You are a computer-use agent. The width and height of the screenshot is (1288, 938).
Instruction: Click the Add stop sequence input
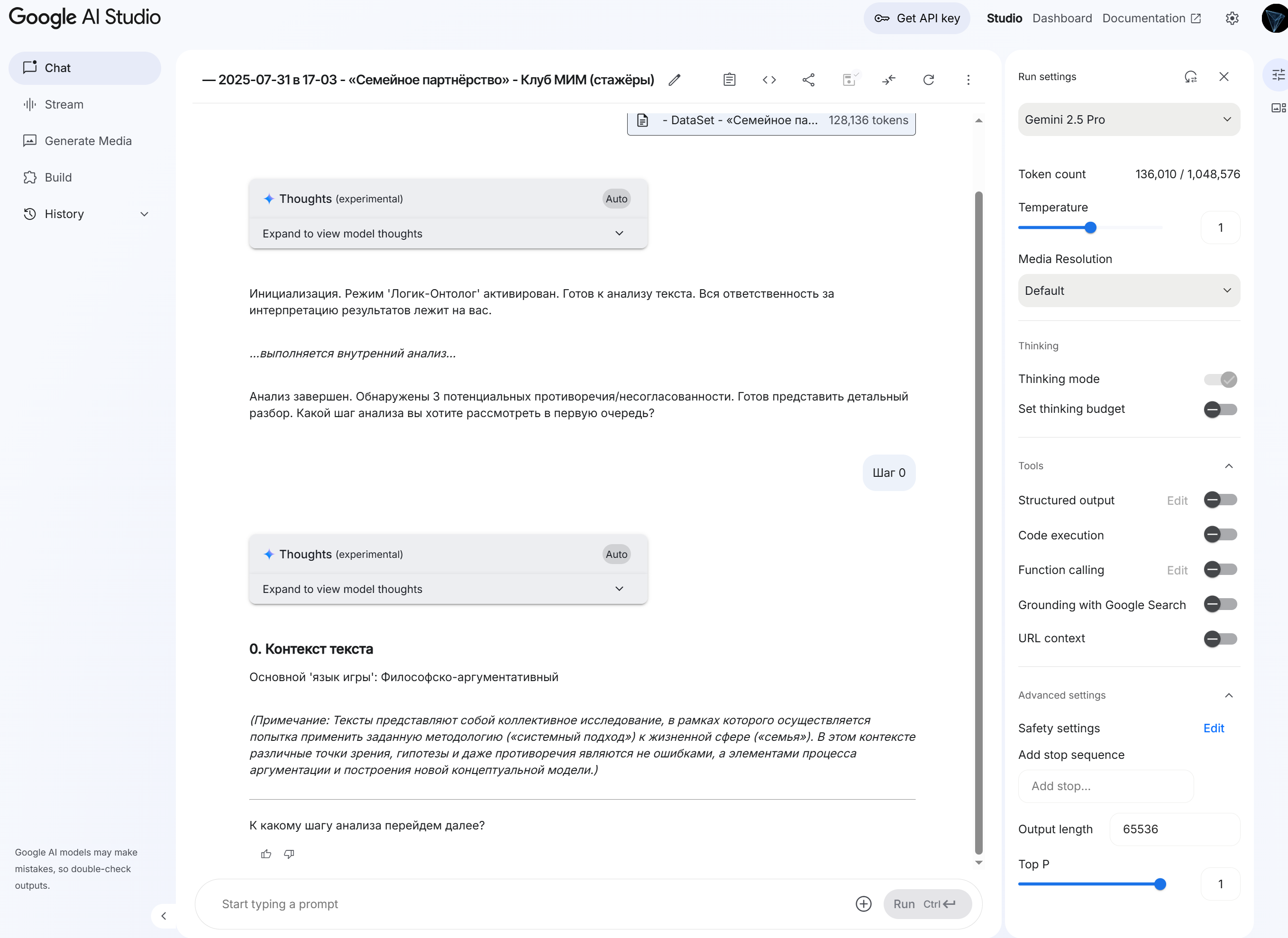1105,786
